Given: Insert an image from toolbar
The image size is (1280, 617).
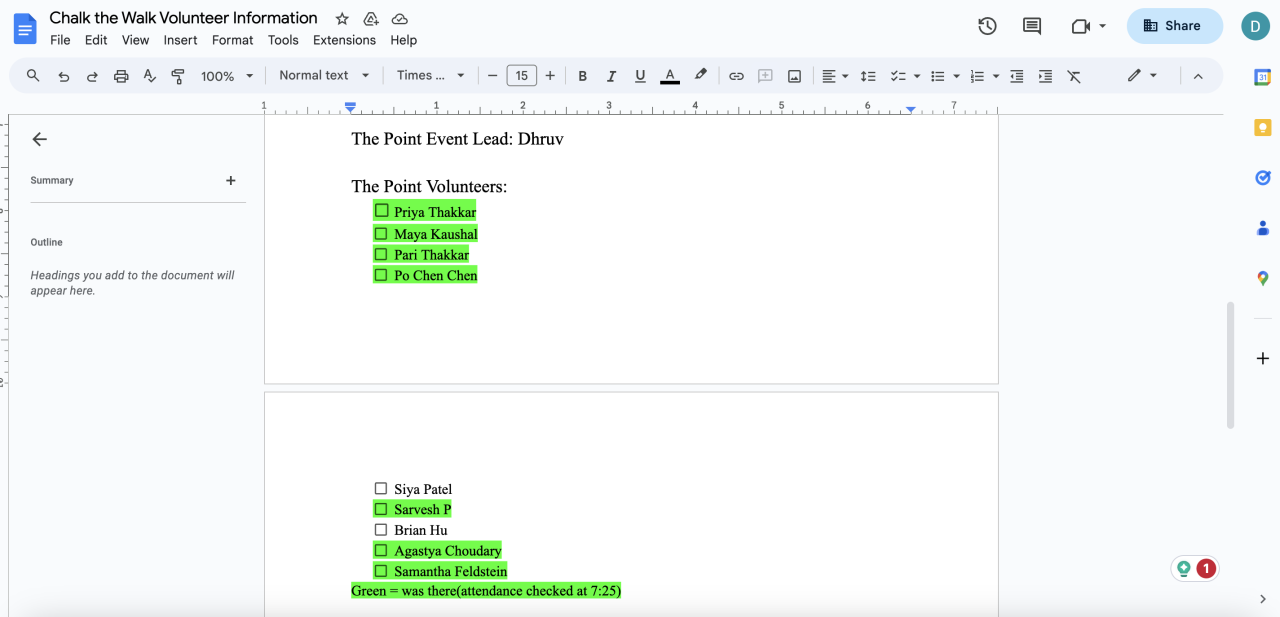Looking at the screenshot, I should [794, 76].
